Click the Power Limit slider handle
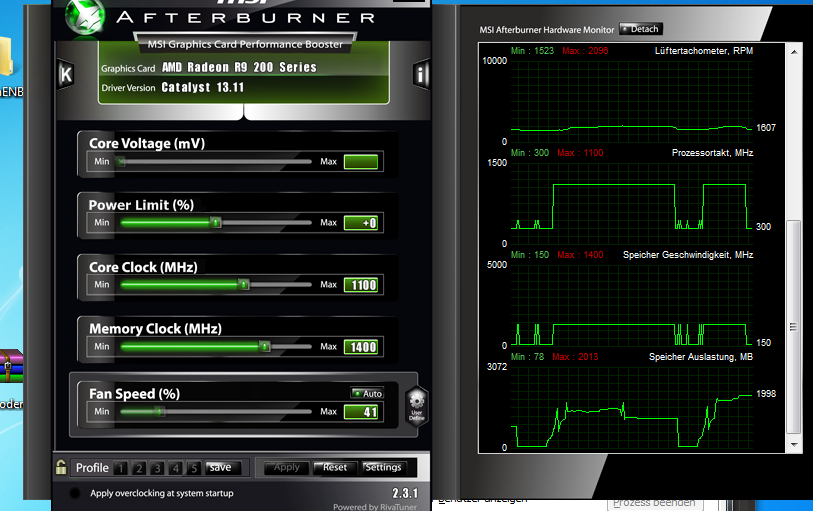 216,223
